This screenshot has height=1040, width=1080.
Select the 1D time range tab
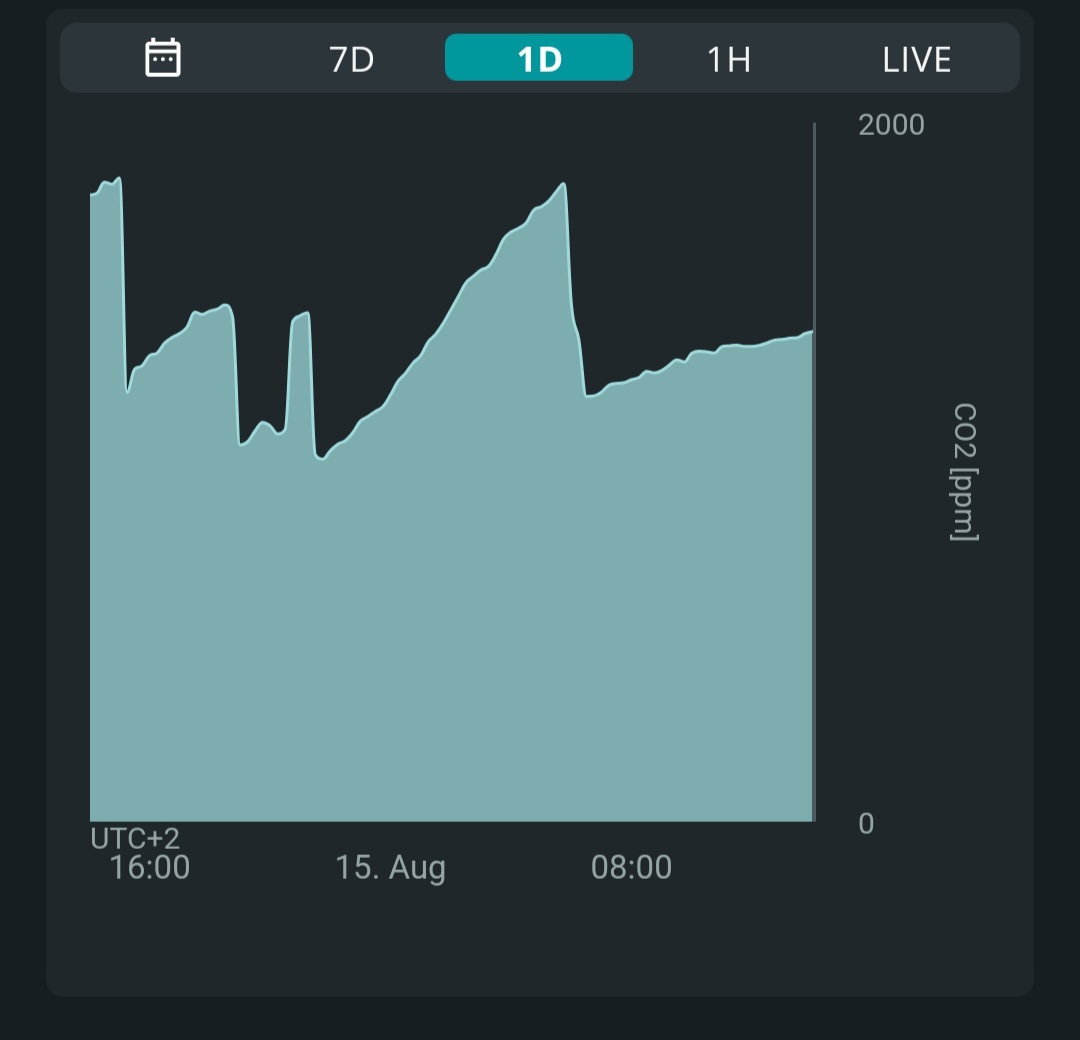pos(538,58)
